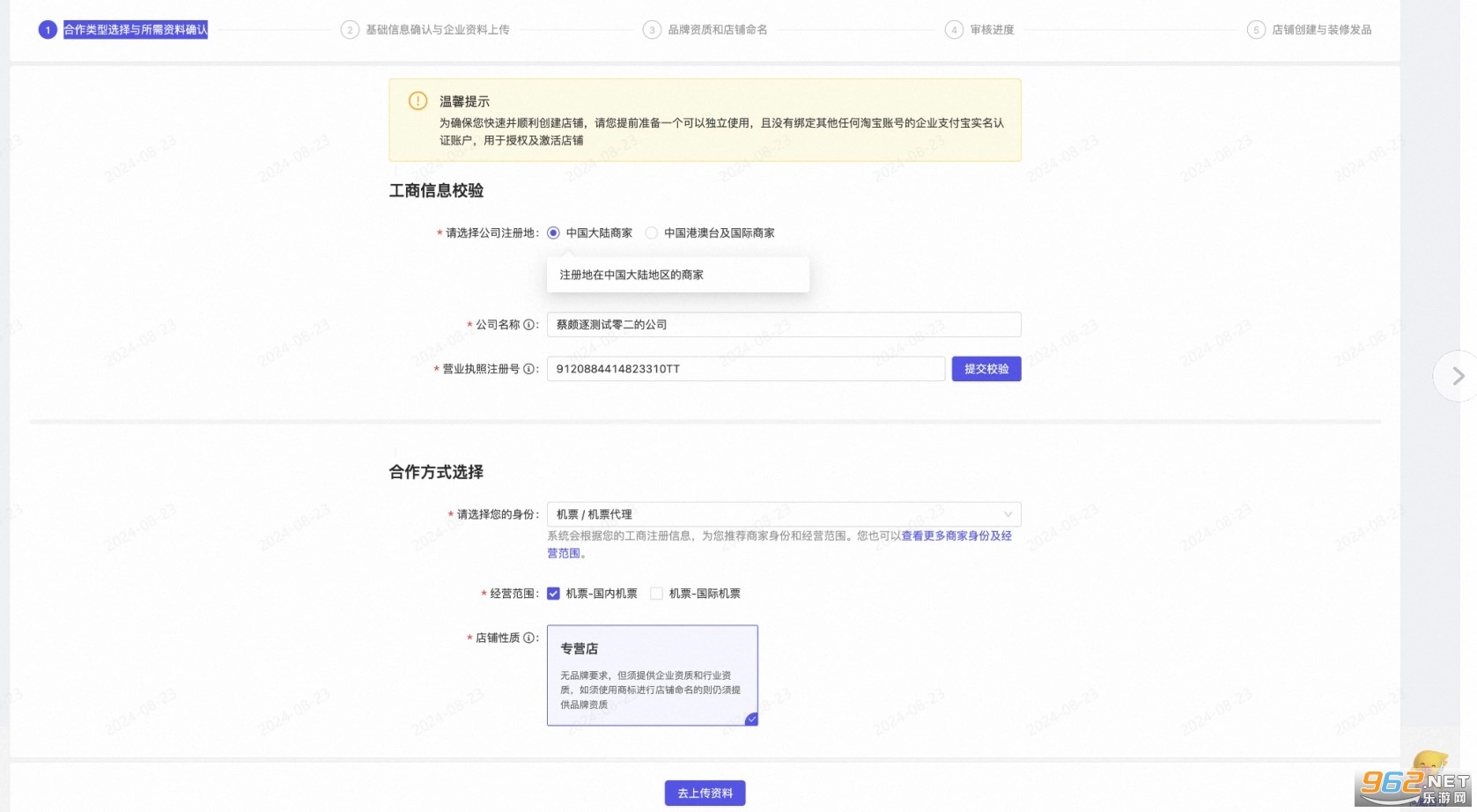
Task: Click step 5 circle icon for 店铺创建与装修发品
Action: pos(1256,30)
